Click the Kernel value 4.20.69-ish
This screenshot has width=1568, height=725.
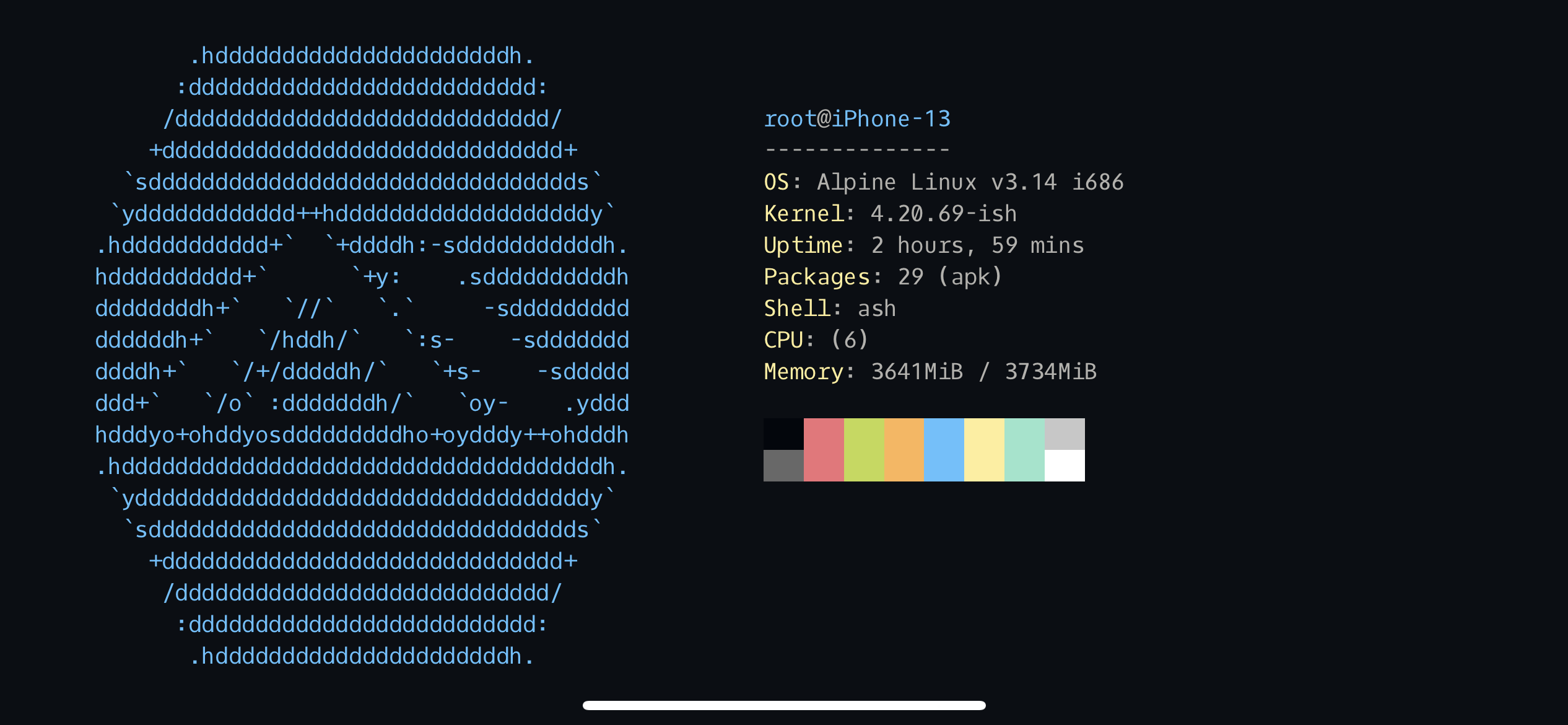944,213
